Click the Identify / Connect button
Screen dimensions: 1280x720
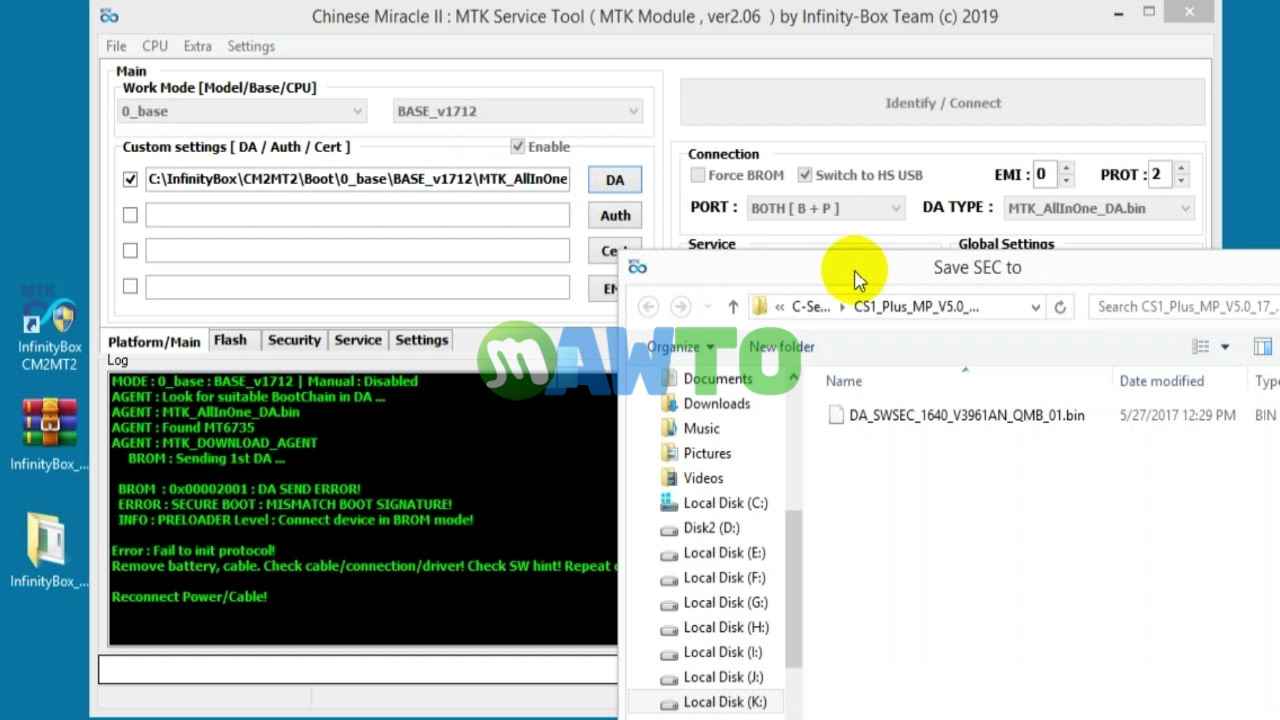pyautogui.click(x=942, y=103)
